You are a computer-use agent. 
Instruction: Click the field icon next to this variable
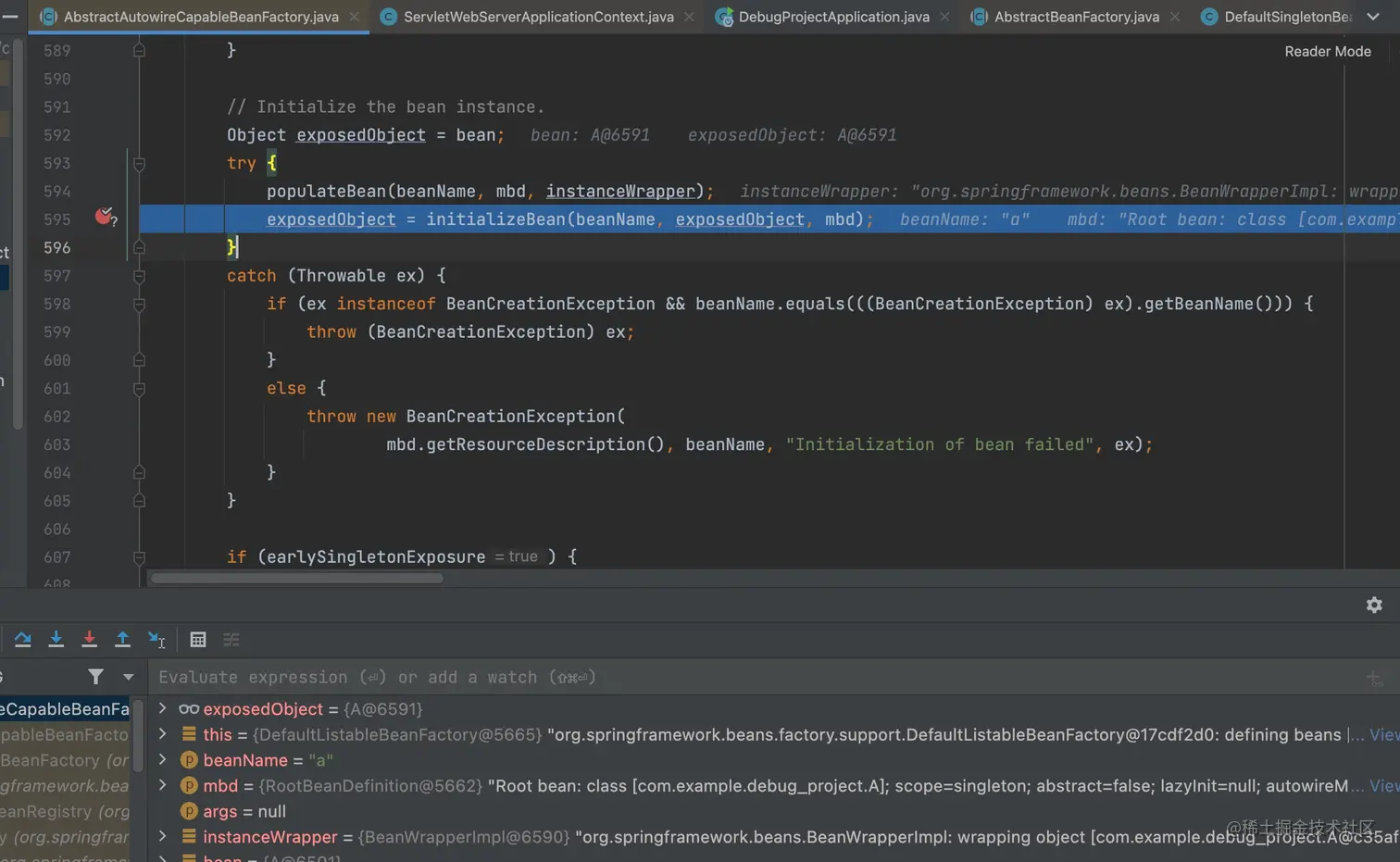pyautogui.click(x=189, y=734)
